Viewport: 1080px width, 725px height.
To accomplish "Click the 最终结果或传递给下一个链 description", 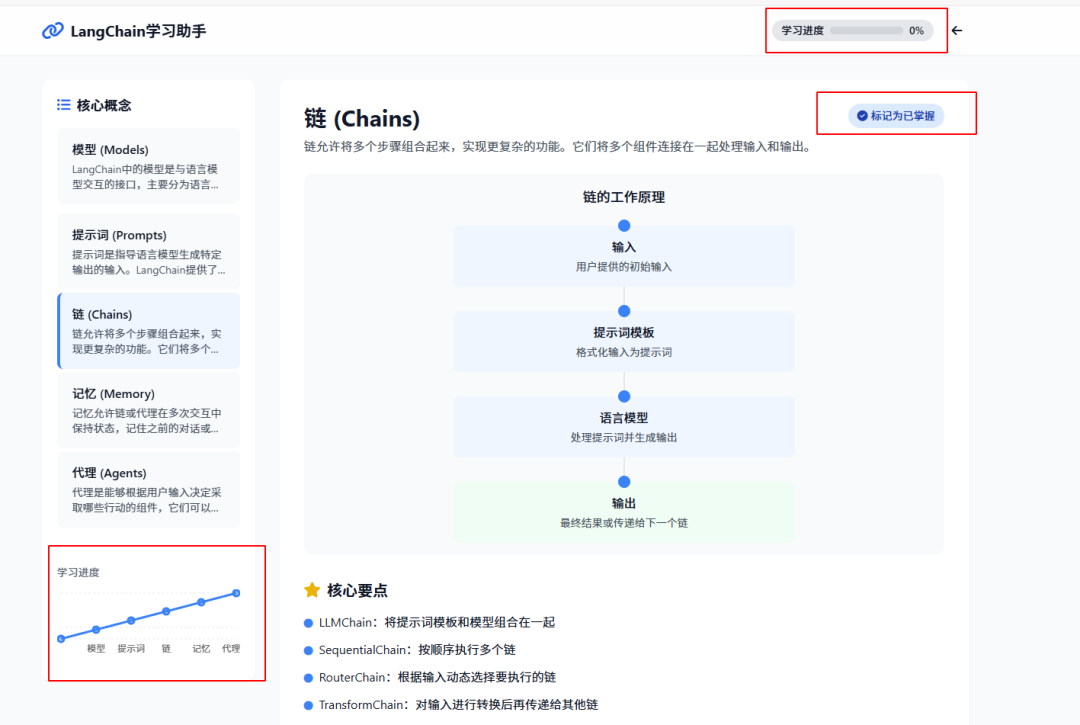I will pyautogui.click(x=624, y=523).
